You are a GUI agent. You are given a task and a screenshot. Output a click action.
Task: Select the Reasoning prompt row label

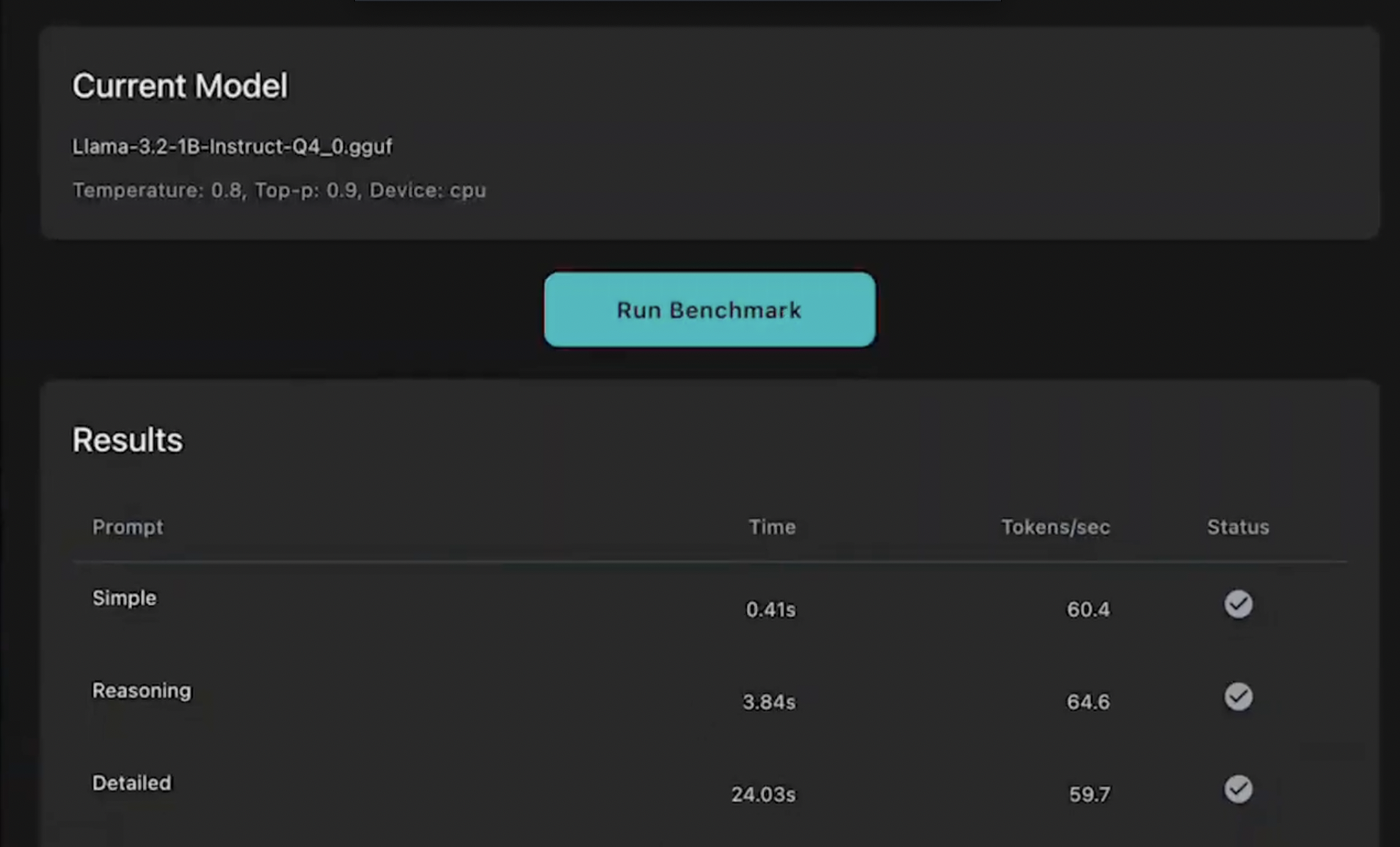[142, 691]
